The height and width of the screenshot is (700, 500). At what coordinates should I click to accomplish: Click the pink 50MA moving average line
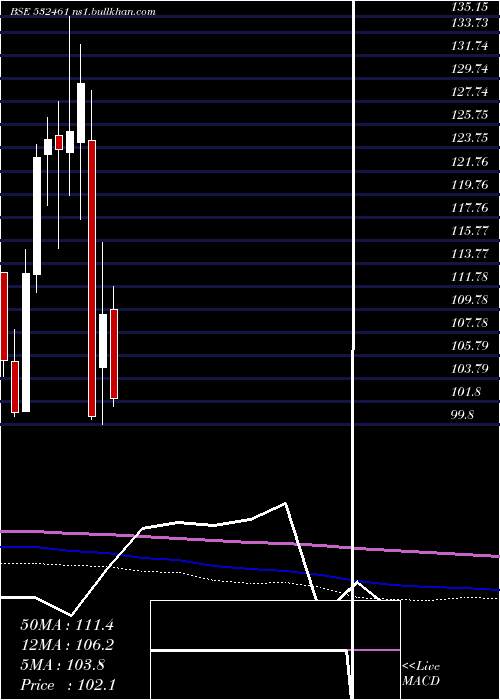coord(250,541)
